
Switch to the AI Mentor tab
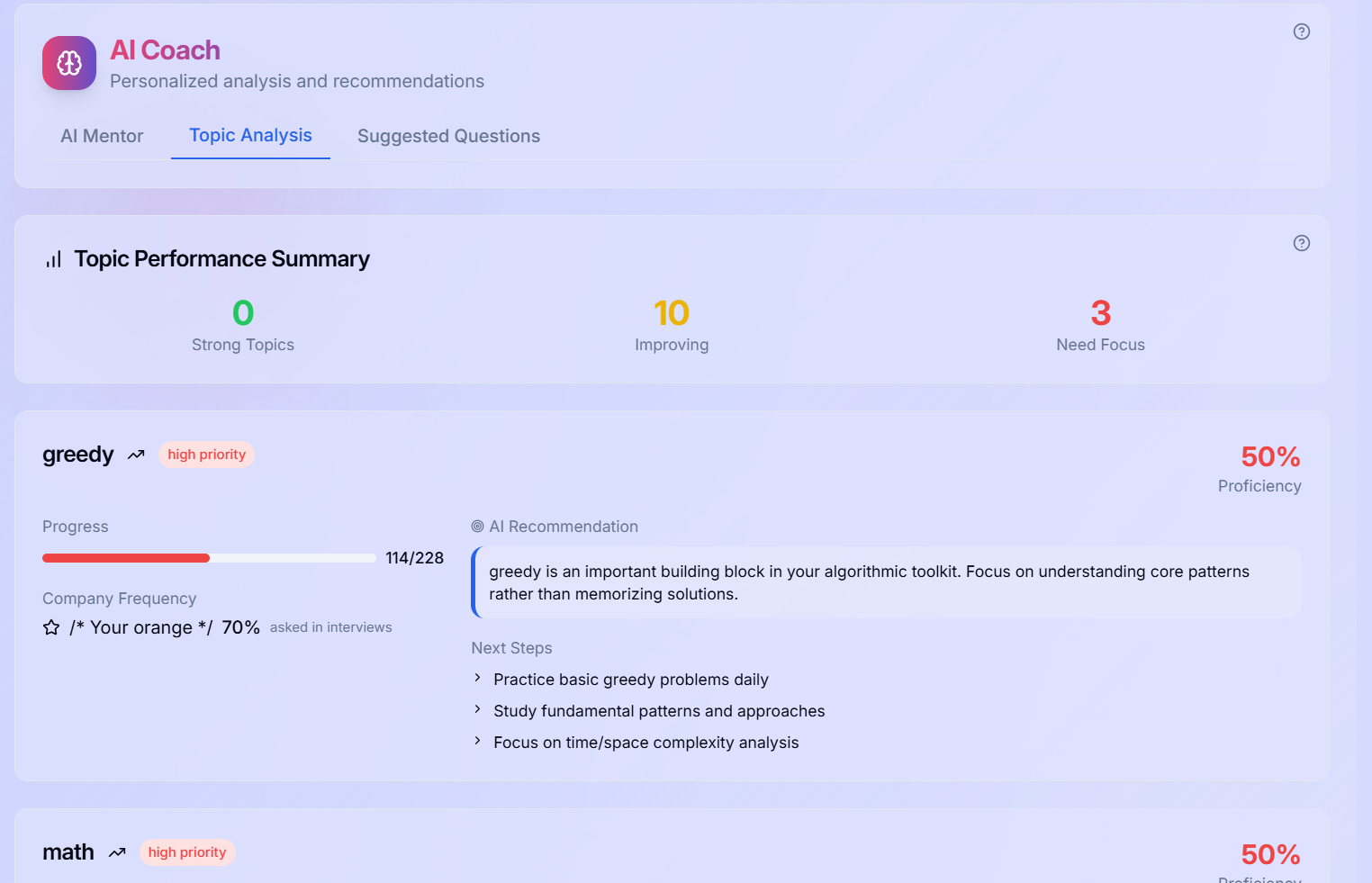coord(102,136)
